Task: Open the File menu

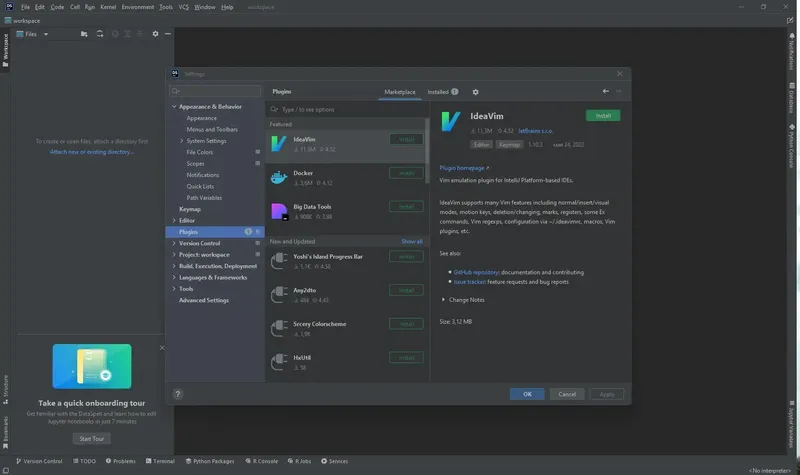Action: pos(25,7)
